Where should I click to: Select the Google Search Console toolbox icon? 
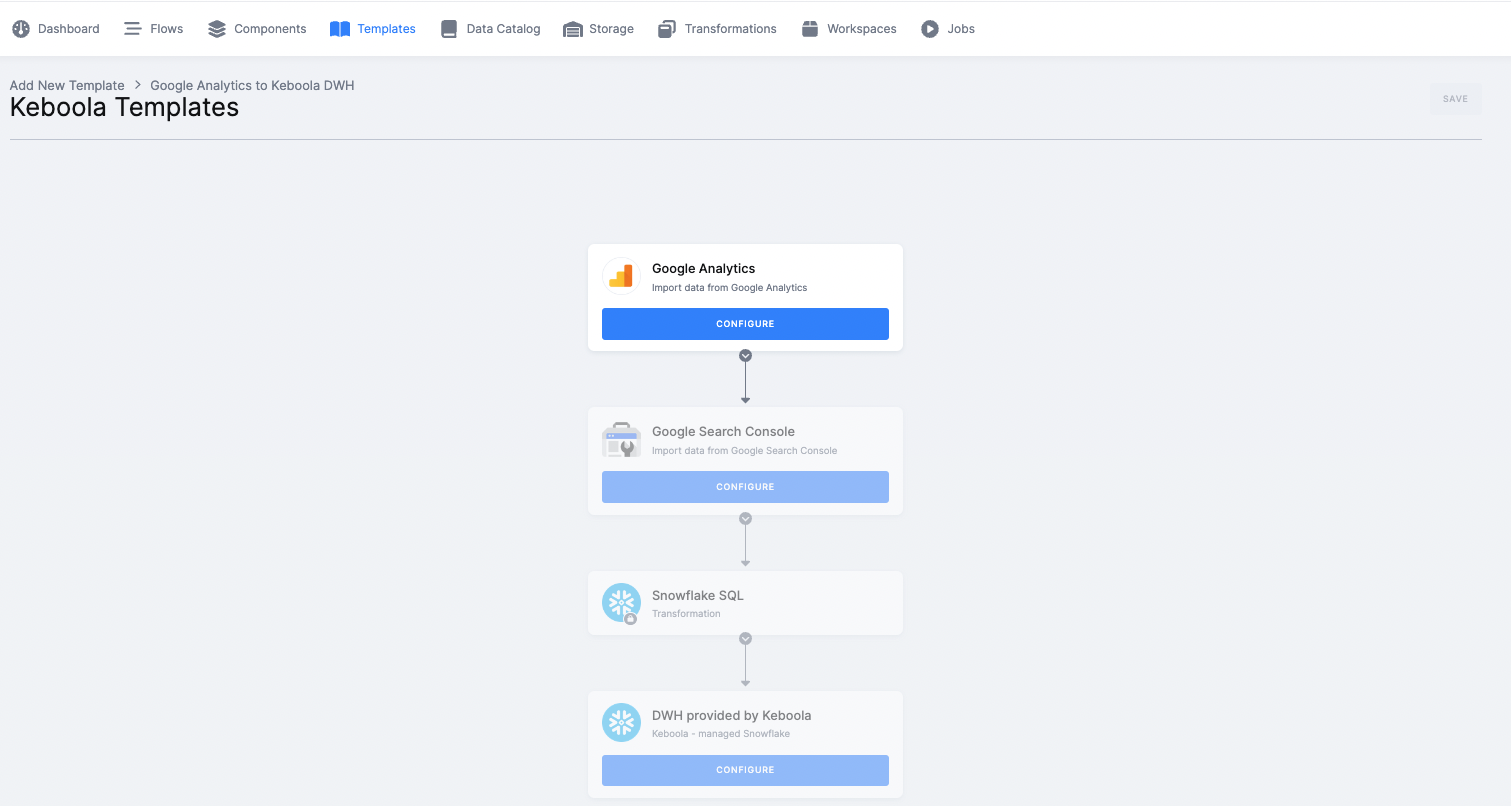pos(621,439)
